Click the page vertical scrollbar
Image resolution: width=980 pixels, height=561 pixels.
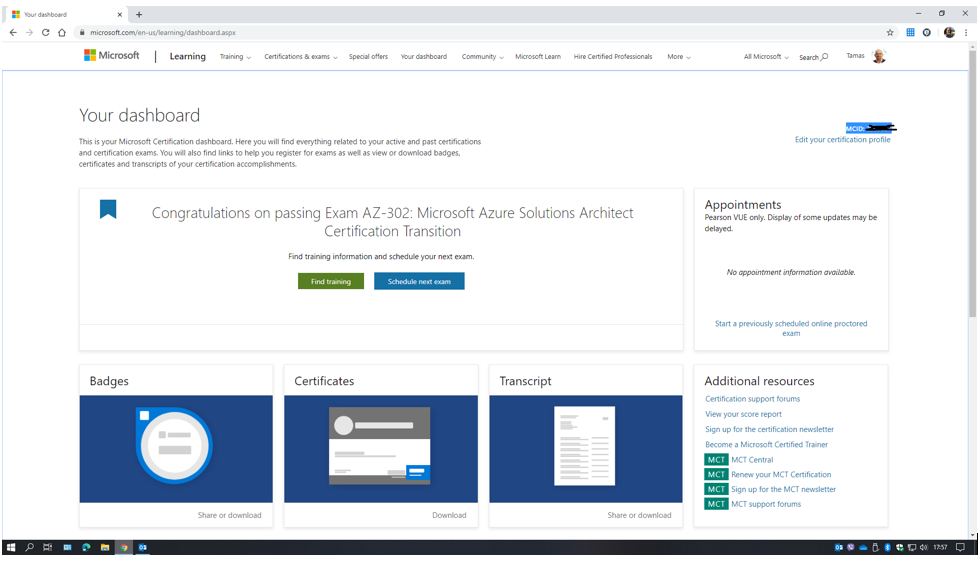972,184
